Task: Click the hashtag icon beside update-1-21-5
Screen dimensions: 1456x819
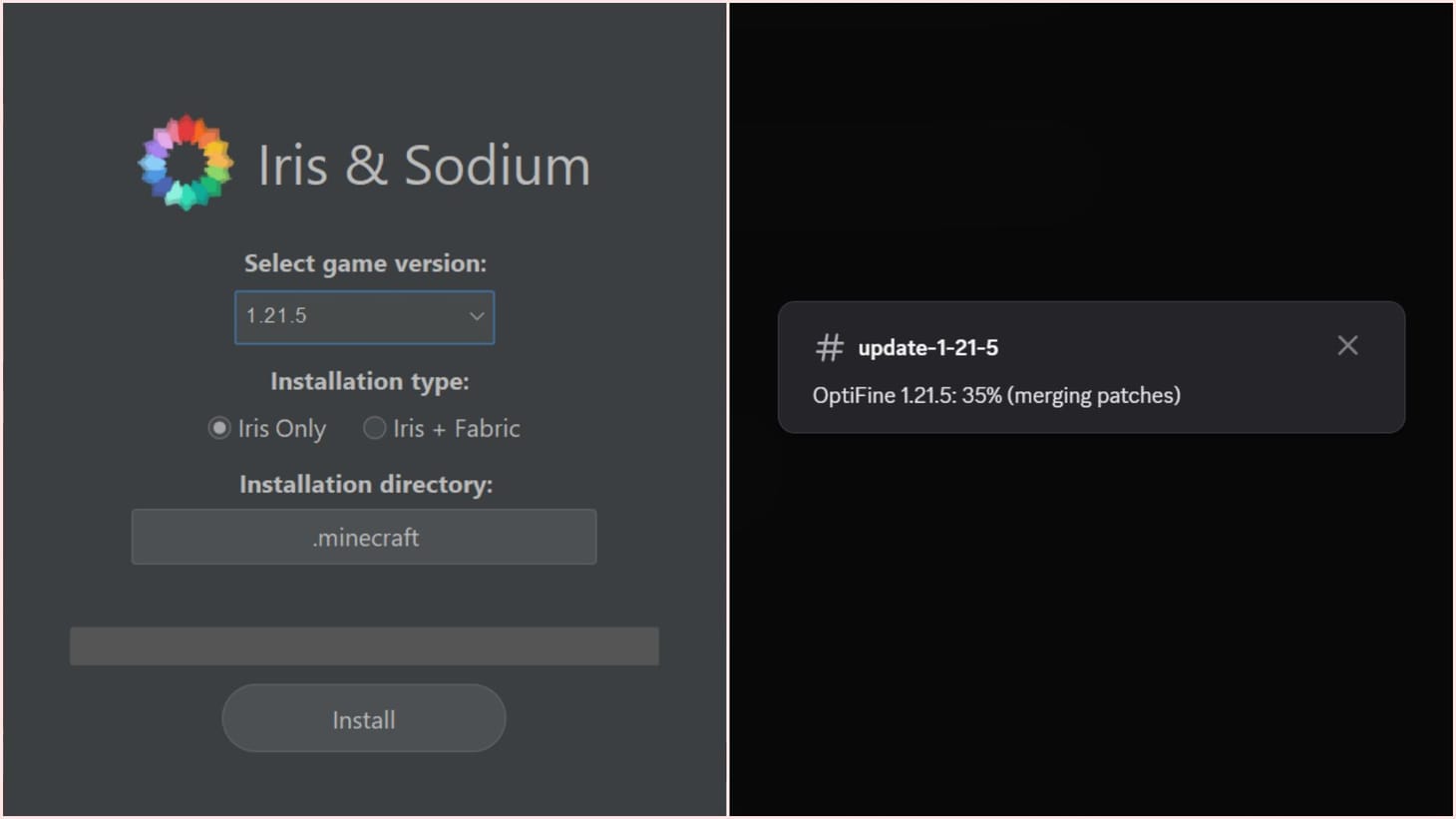Action: coord(829,347)
